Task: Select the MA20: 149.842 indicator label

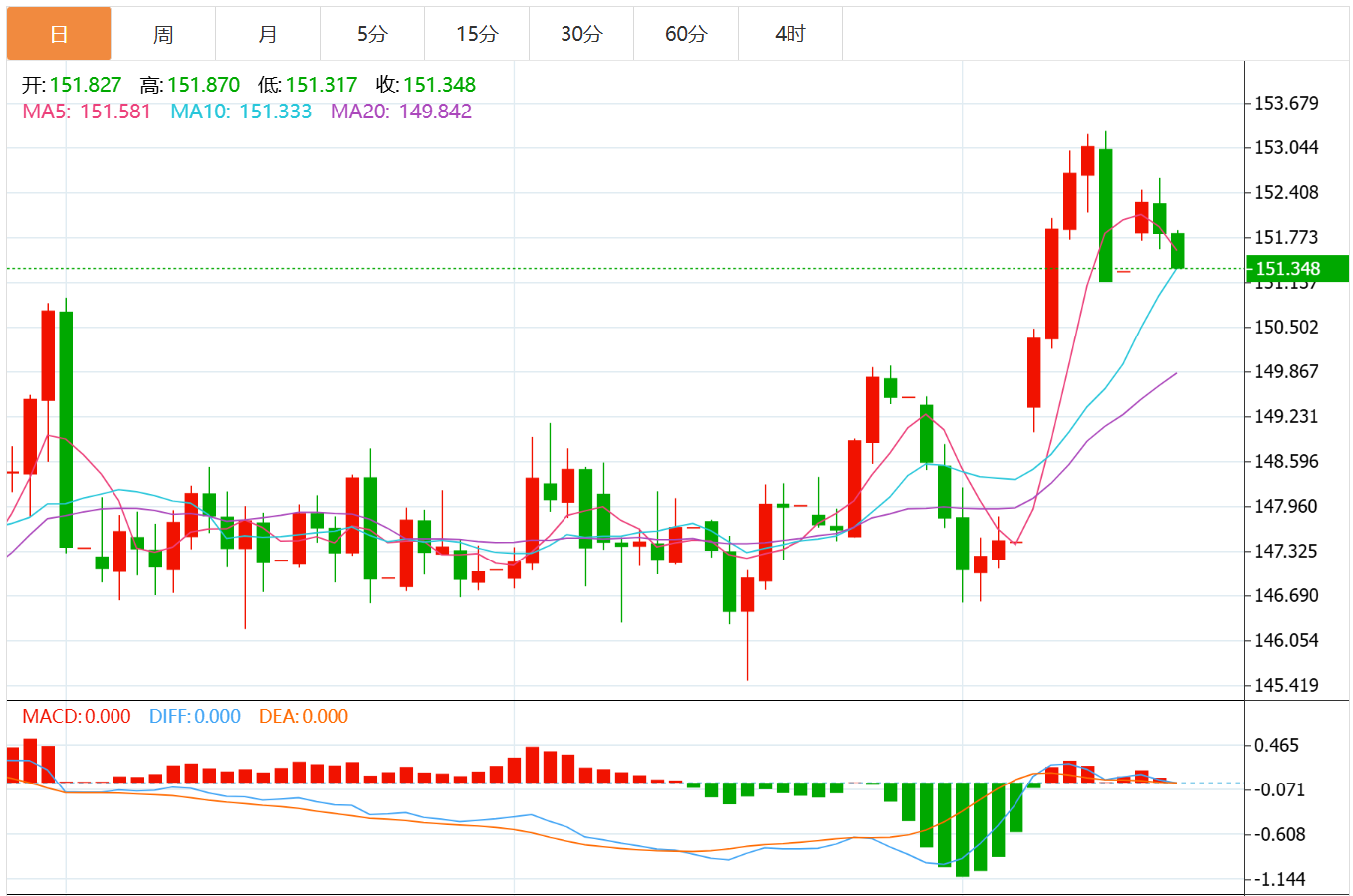Action: pos(401,112)
